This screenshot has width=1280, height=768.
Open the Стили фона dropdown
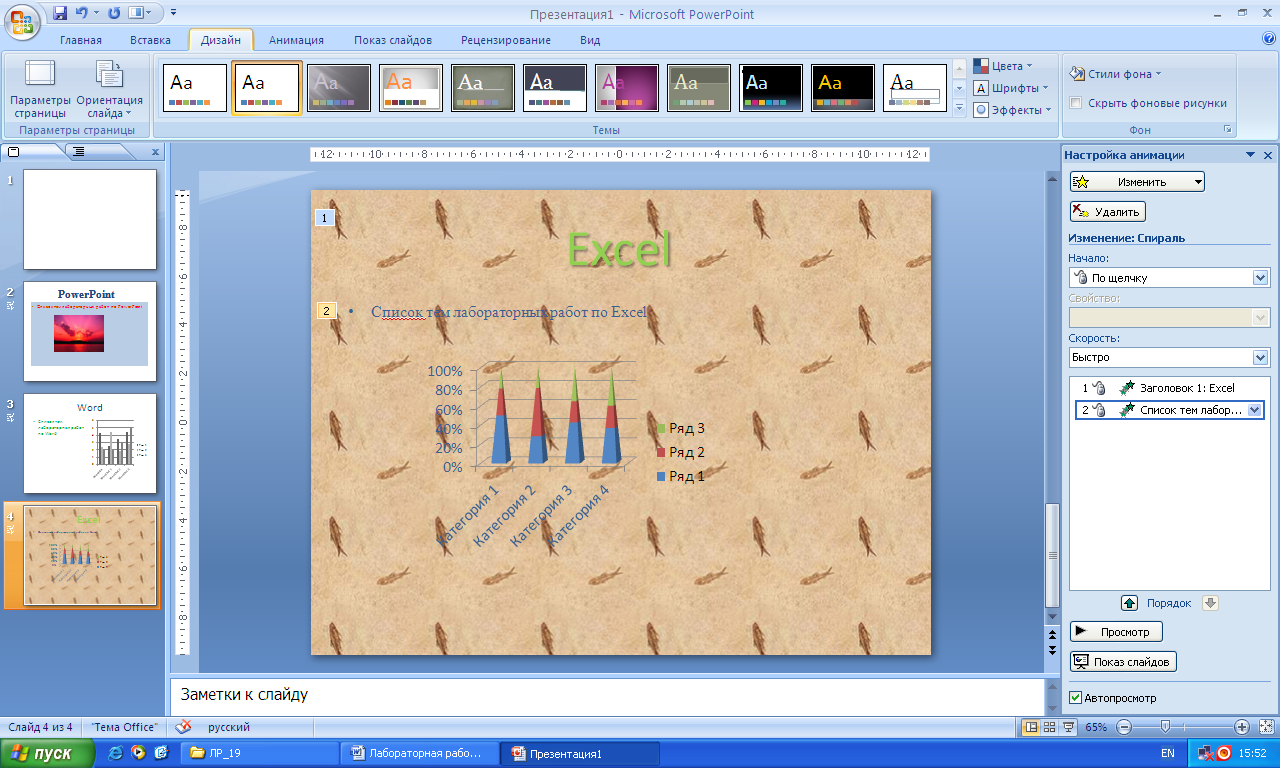pyautogui.click(x=1115, y=74)
